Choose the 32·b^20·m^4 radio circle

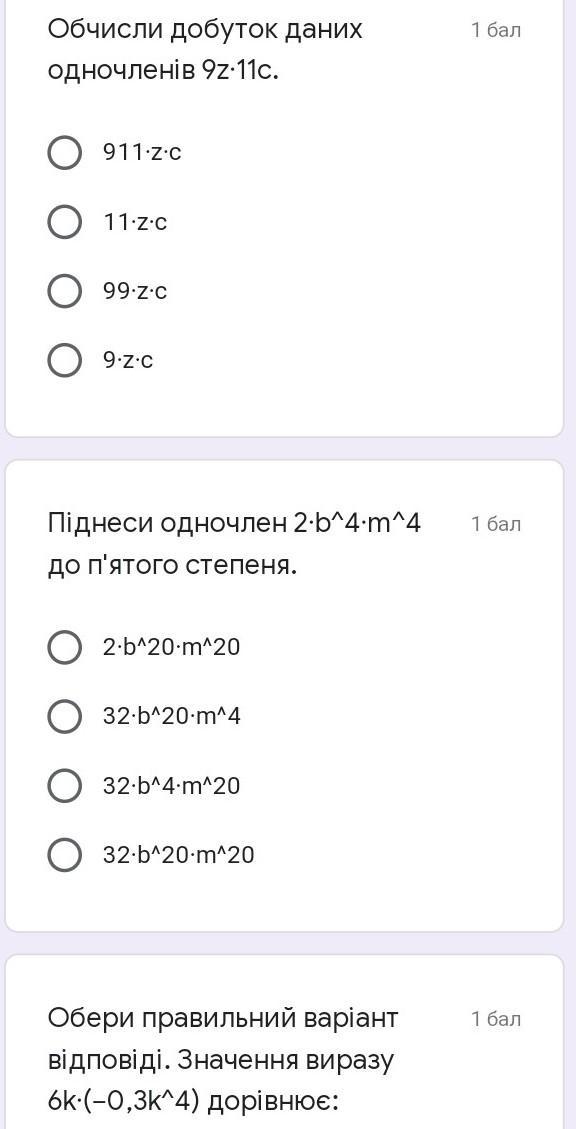[64, 716]
